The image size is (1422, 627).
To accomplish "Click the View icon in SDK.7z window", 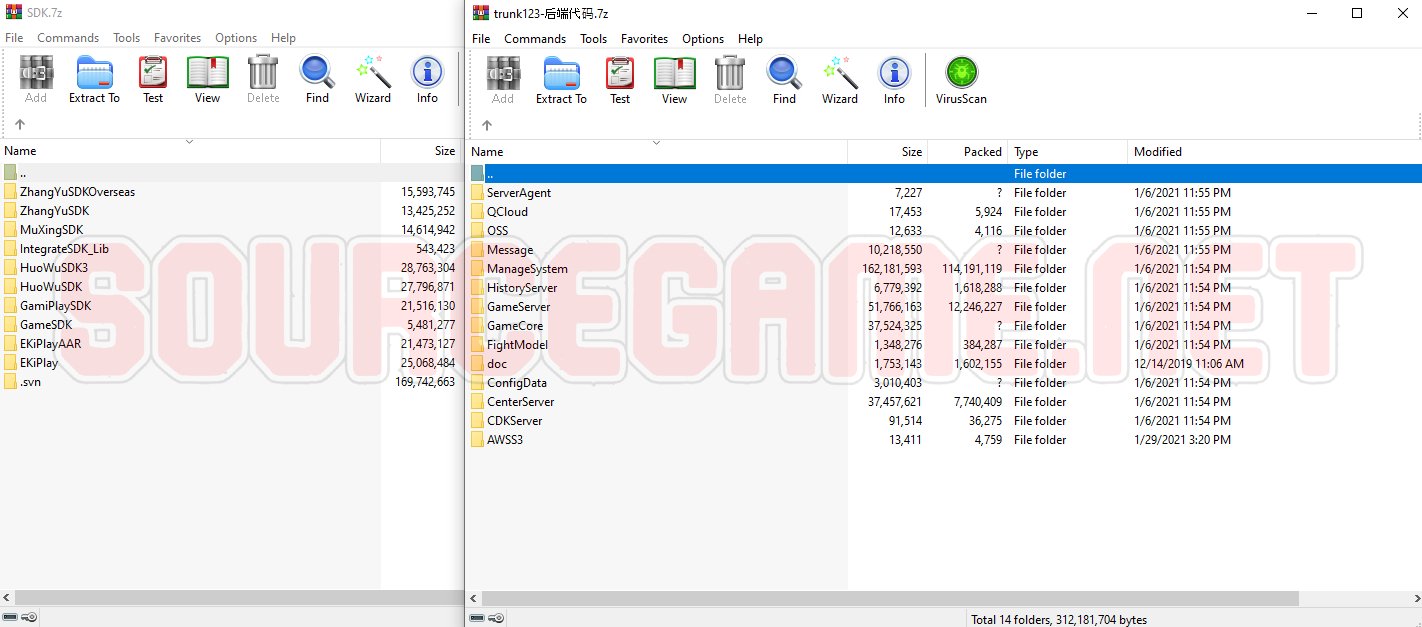I will pyautogui.click(x=207, y=80).
